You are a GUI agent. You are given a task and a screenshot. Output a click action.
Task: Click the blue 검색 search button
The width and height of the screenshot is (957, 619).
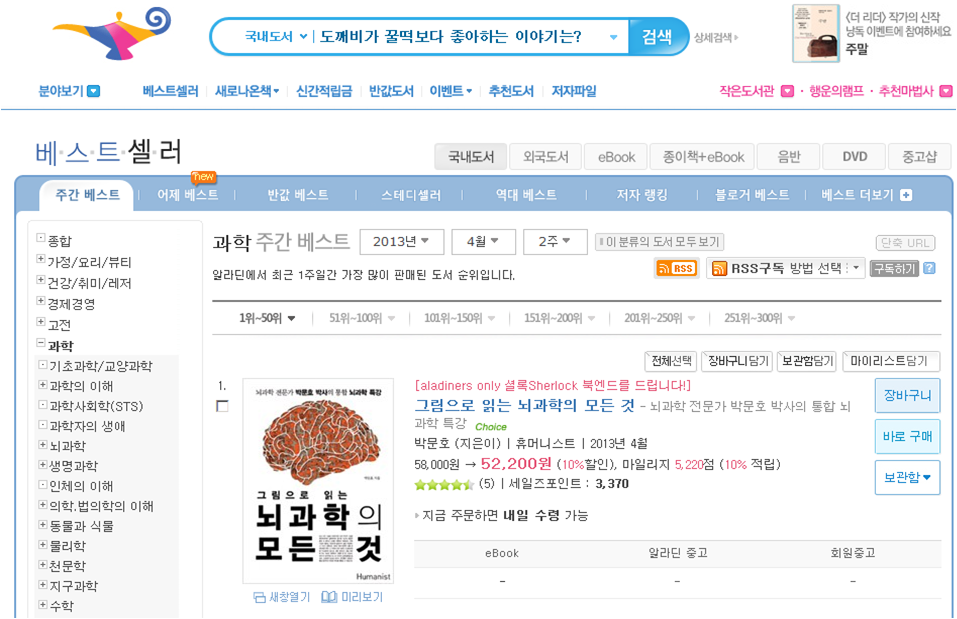click(x=655, y=35)
